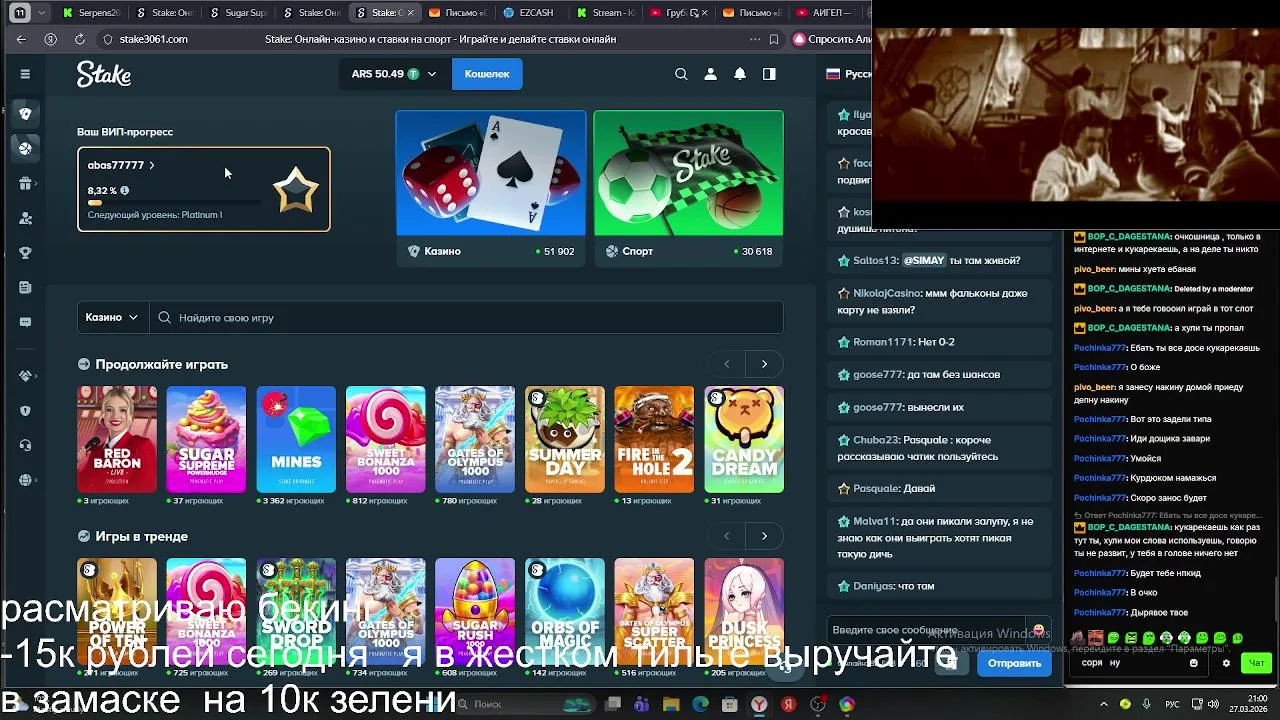Open the Orbs of Magic game tile

click(565, 611)
